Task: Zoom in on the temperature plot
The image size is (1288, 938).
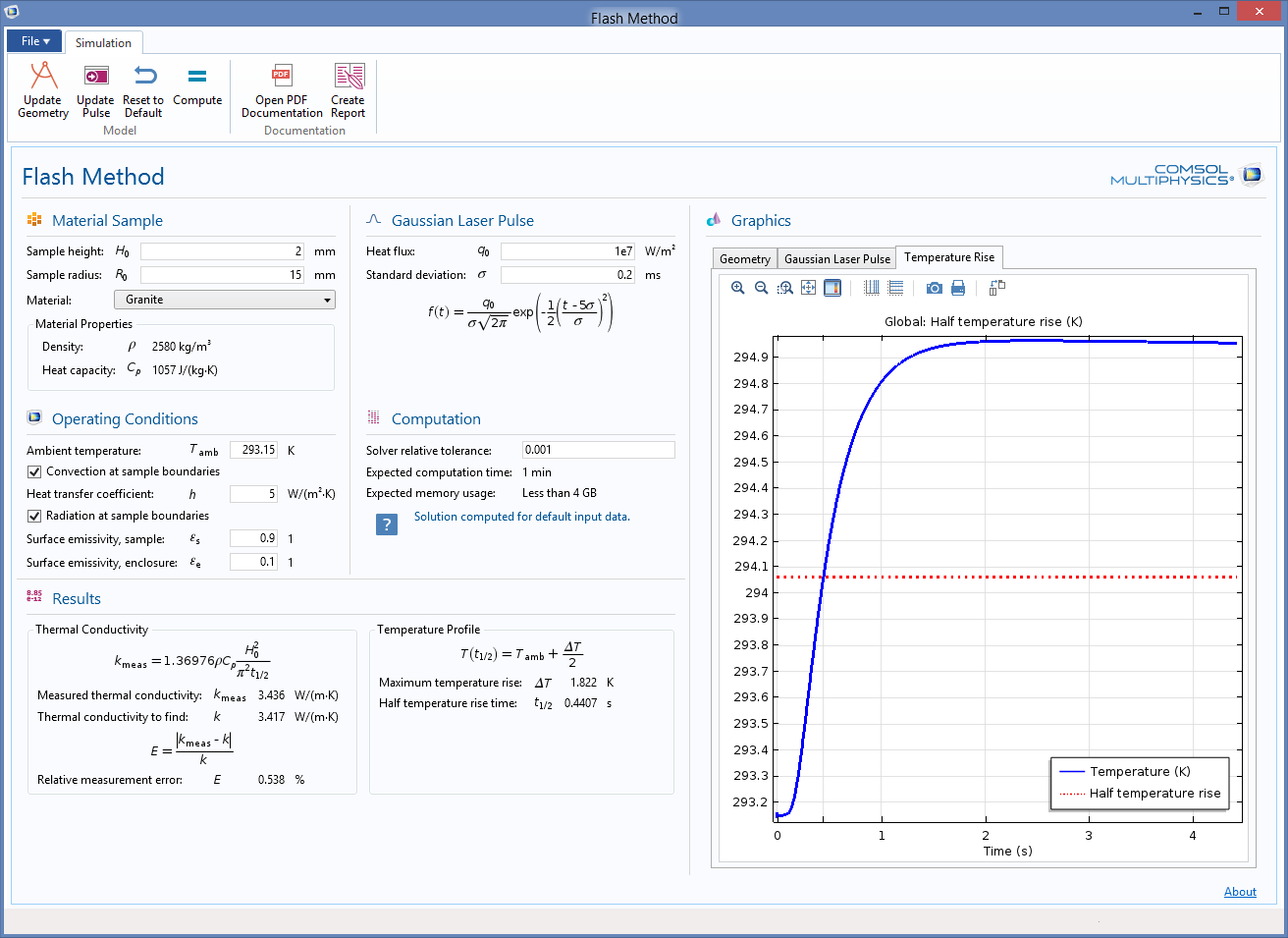Action: 738,288
